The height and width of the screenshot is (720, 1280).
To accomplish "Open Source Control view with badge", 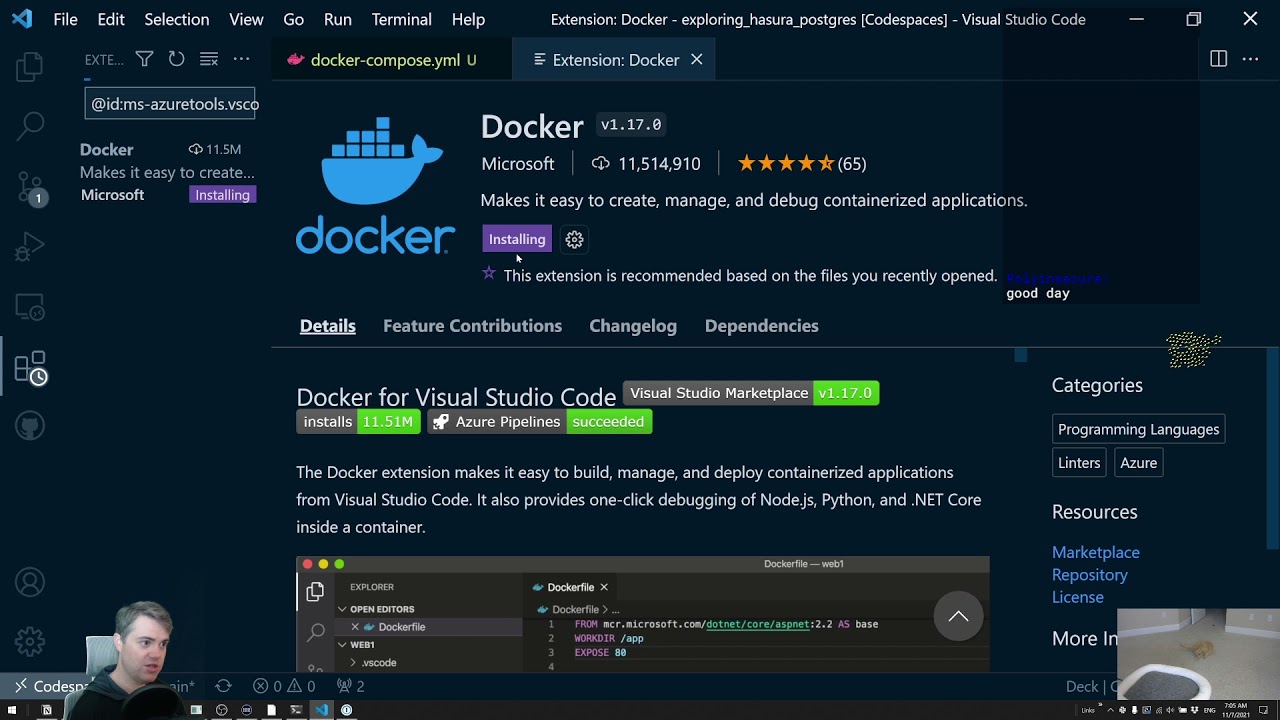I will [x=30, y=187].
